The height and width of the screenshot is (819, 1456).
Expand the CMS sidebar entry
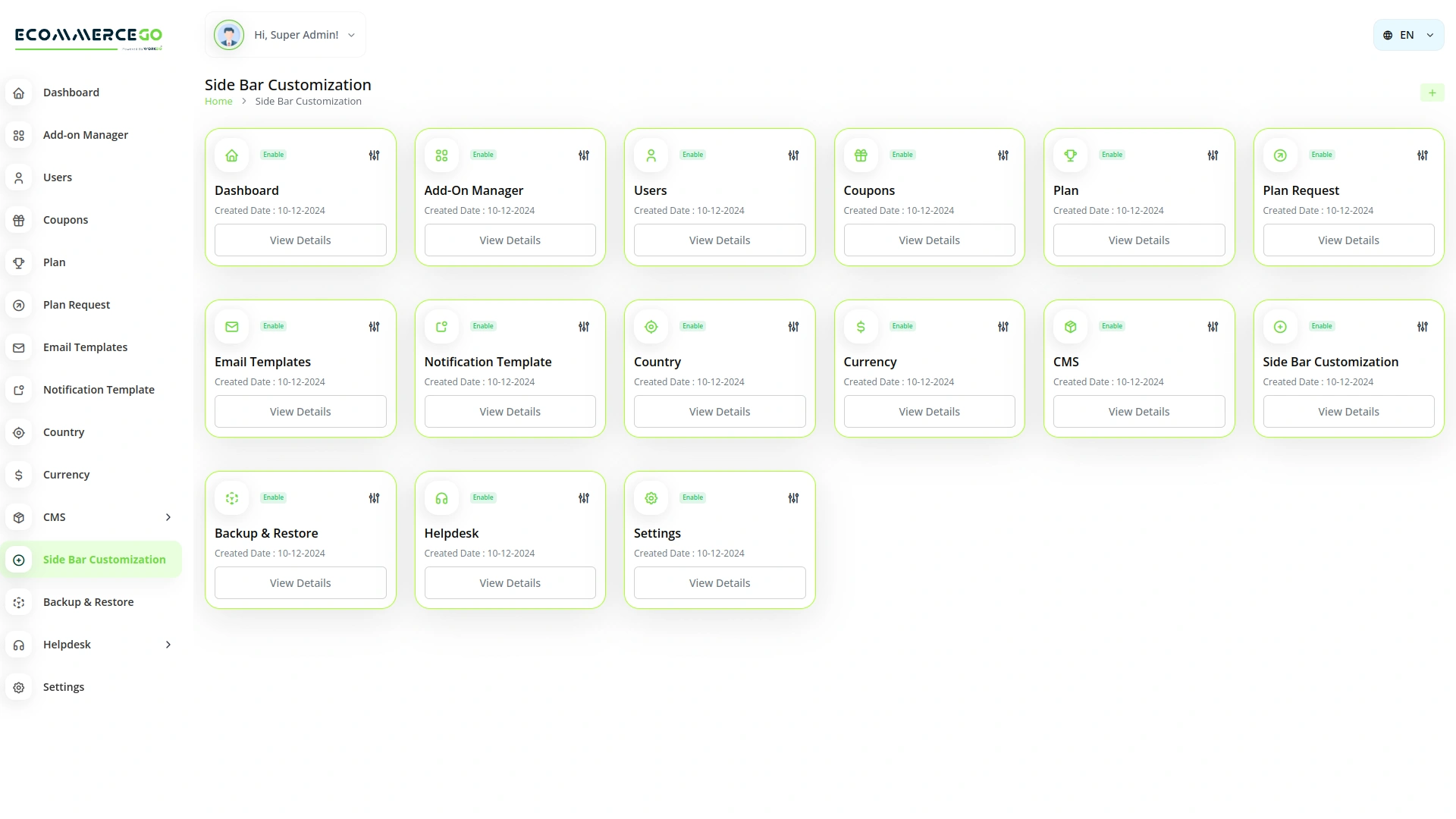pyautogui.click(x=168, y=517)
